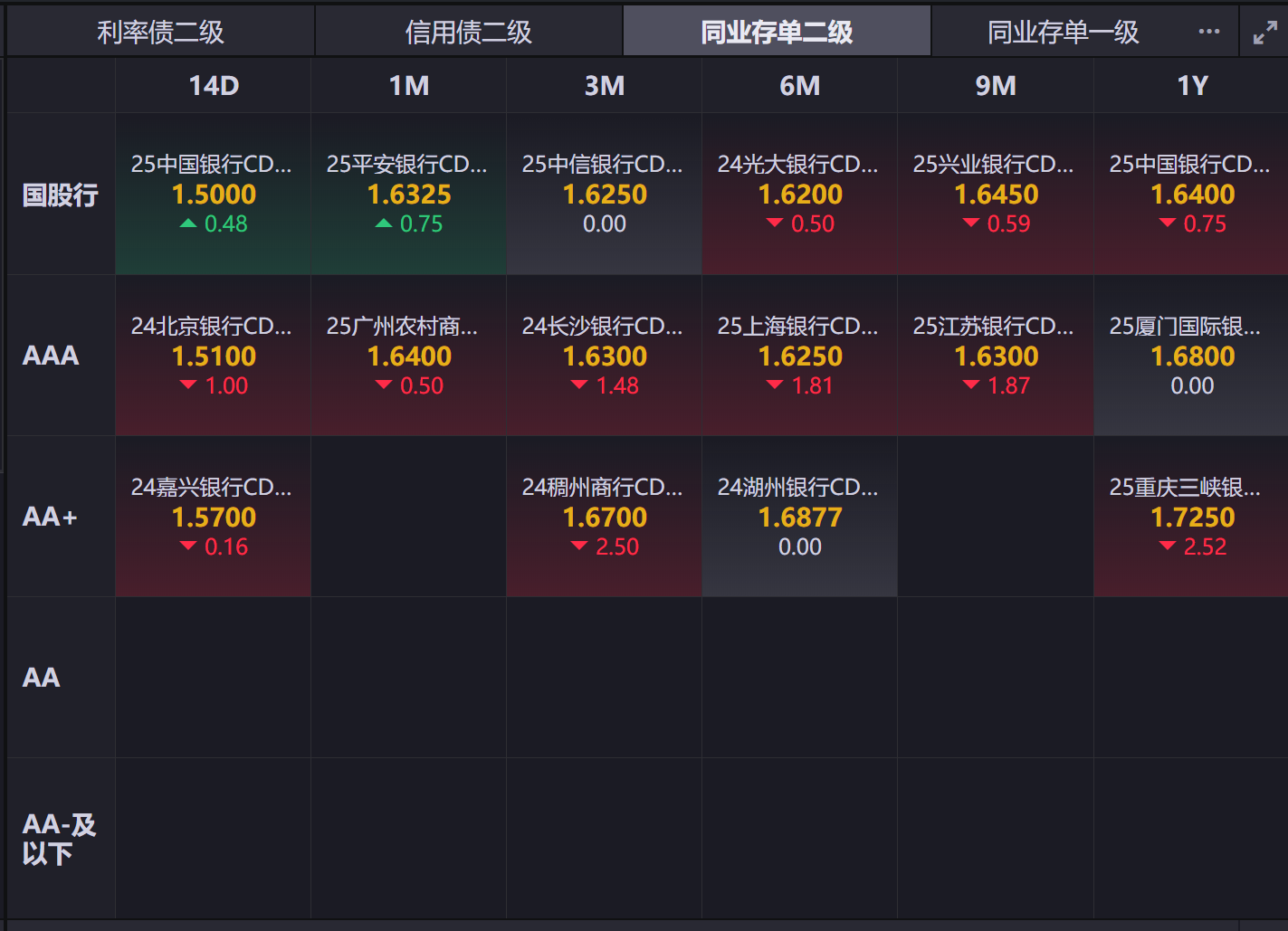Open the more tabs ellipsis menu
Viewport: 1288px width, 931px height.
[x=1208, y=32]
